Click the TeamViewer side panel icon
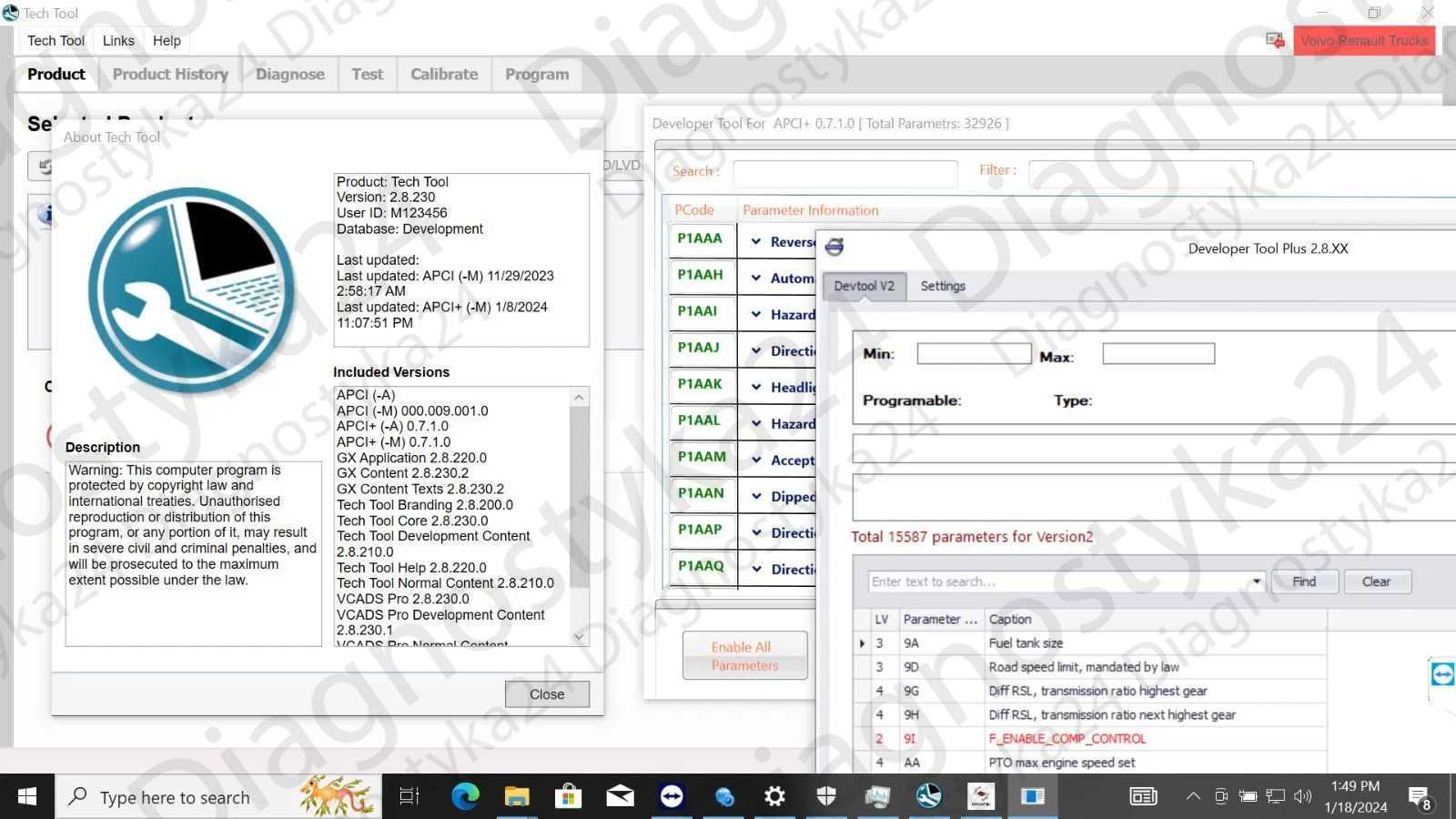 (x=1442, y=674)
